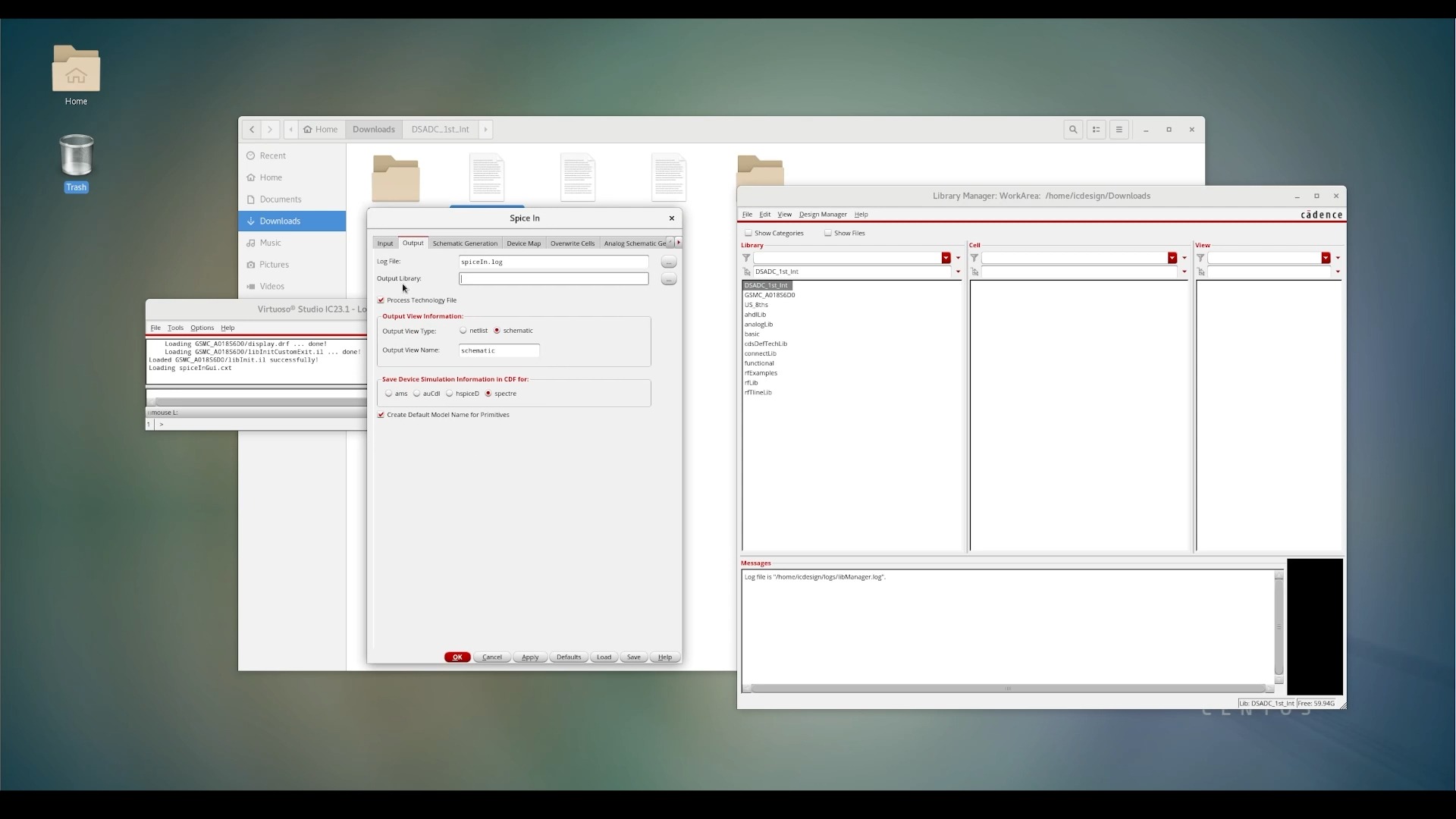Open Library Manager Edit menu
Viewport: 1456px width, 819px height.
click(764, 215)
